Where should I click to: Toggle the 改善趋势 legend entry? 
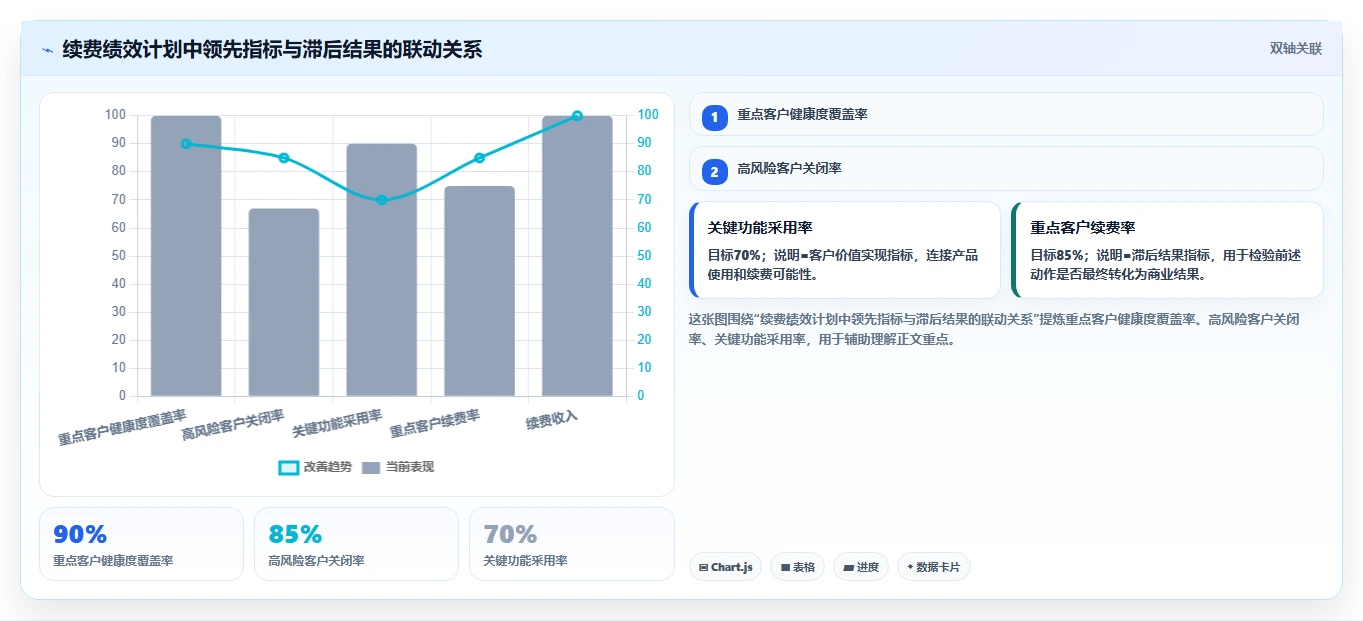pyautogui.click(x=315, y=467)
